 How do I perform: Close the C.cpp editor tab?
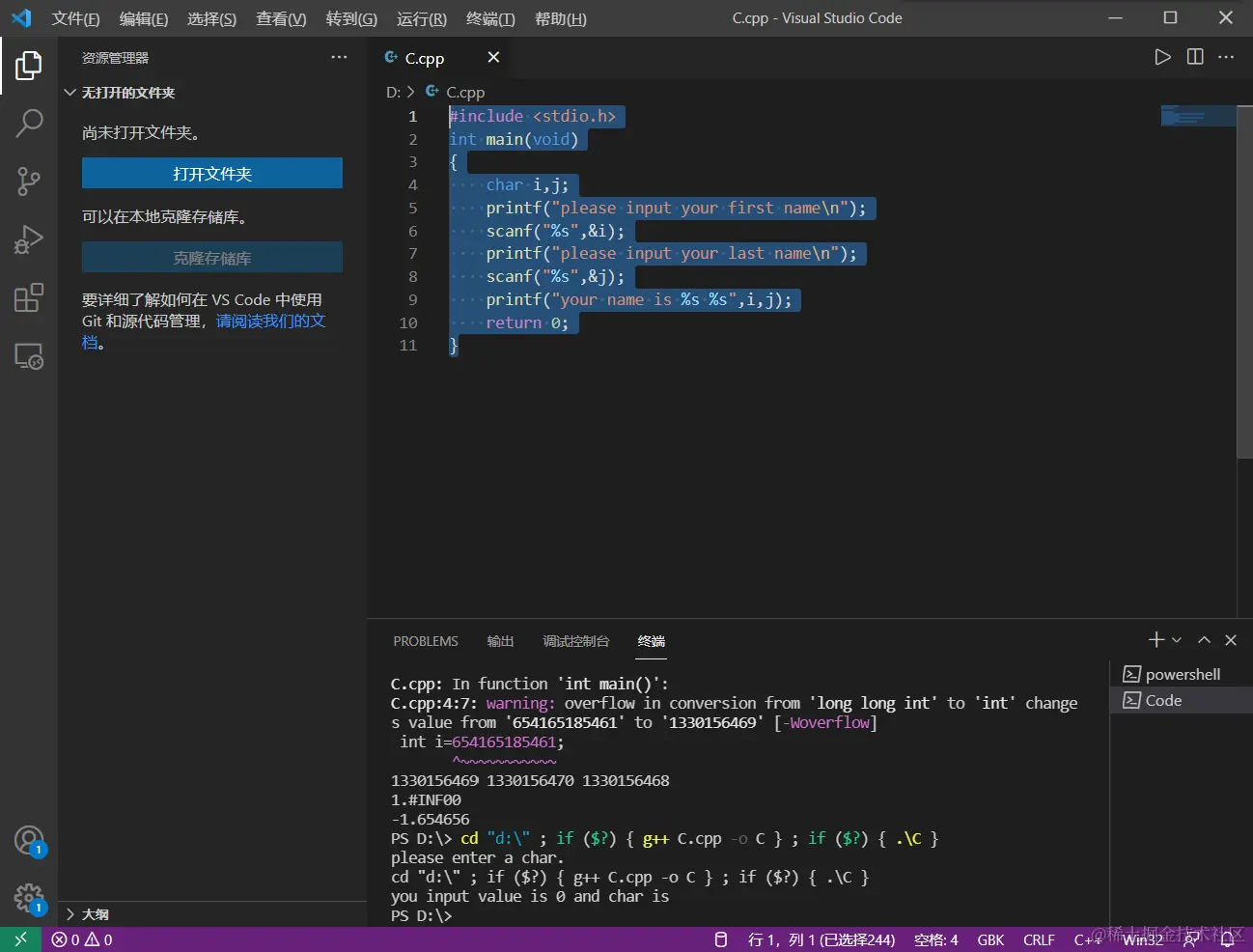click(493, 57)
